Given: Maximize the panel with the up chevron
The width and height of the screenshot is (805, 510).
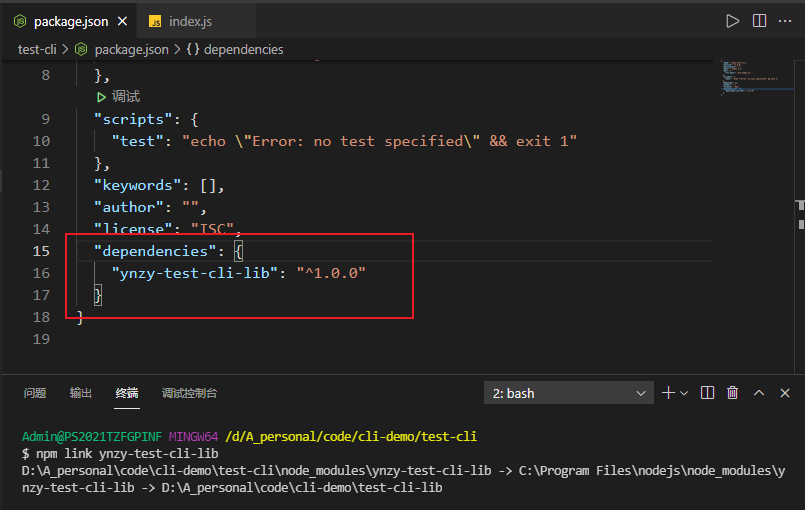Looking at the screenshot, I should click(759, 393).
